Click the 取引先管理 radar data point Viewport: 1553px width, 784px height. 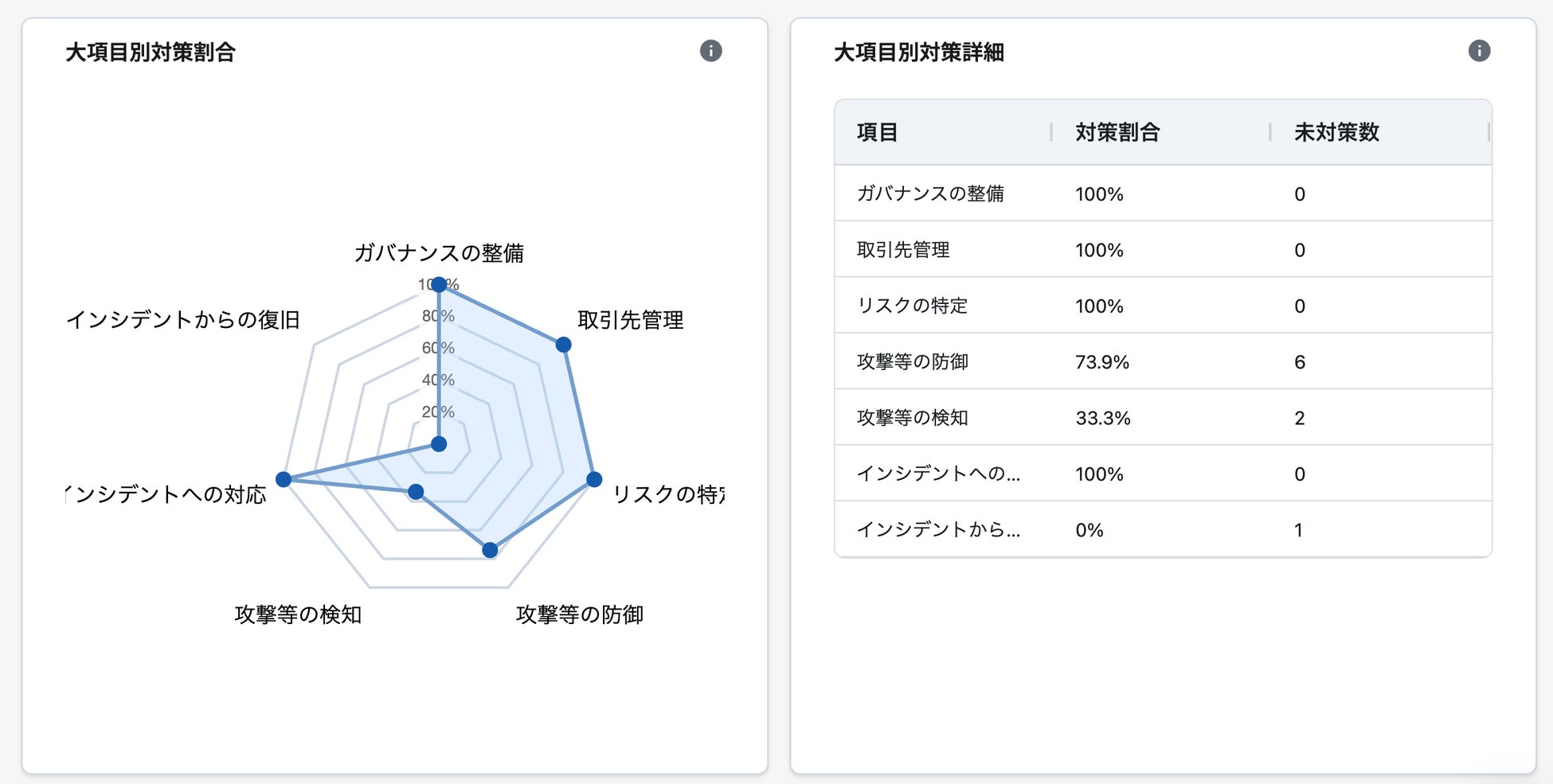click(563, 345)
